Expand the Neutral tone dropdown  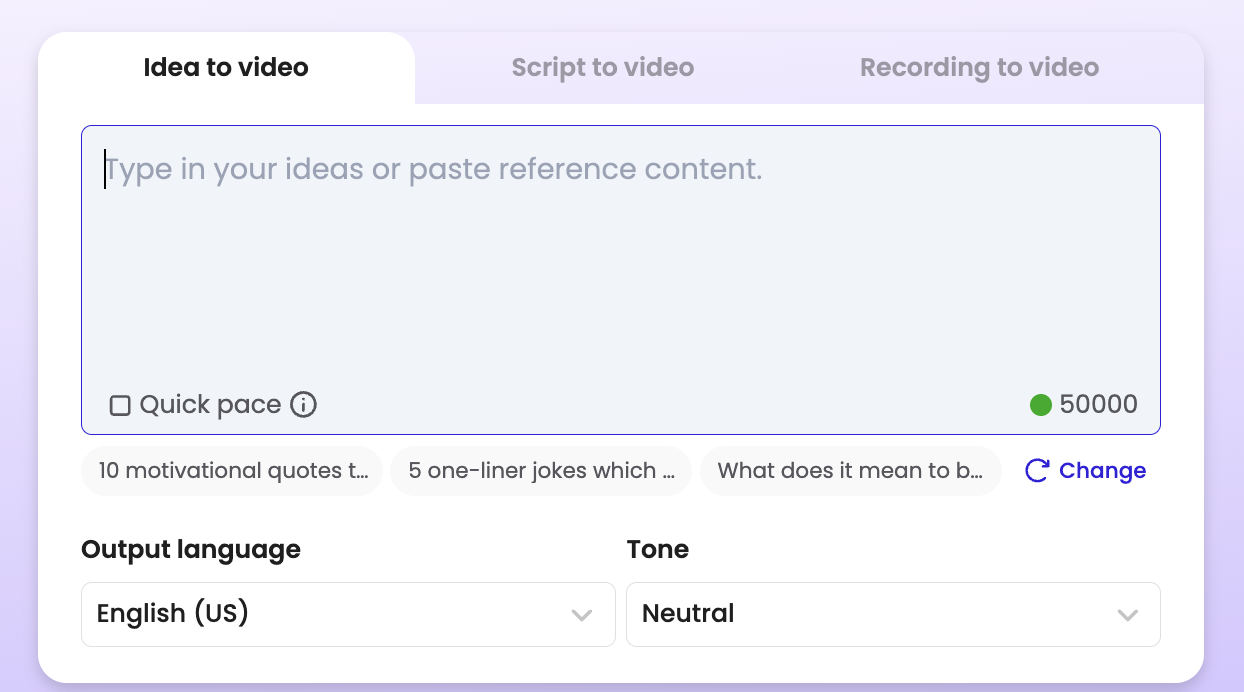point(892,614)
